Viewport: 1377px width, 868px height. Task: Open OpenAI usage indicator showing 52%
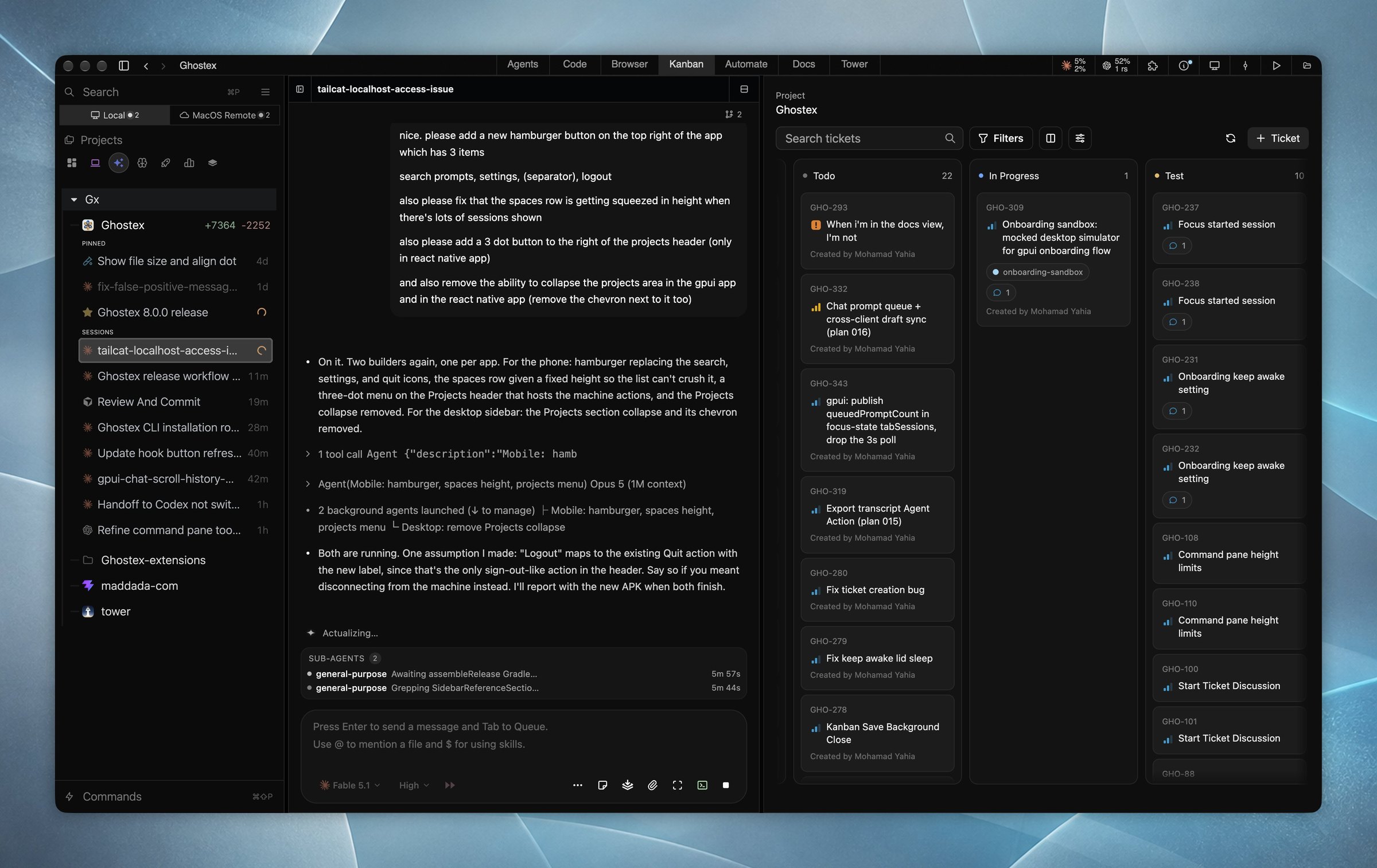[1115, 65]
